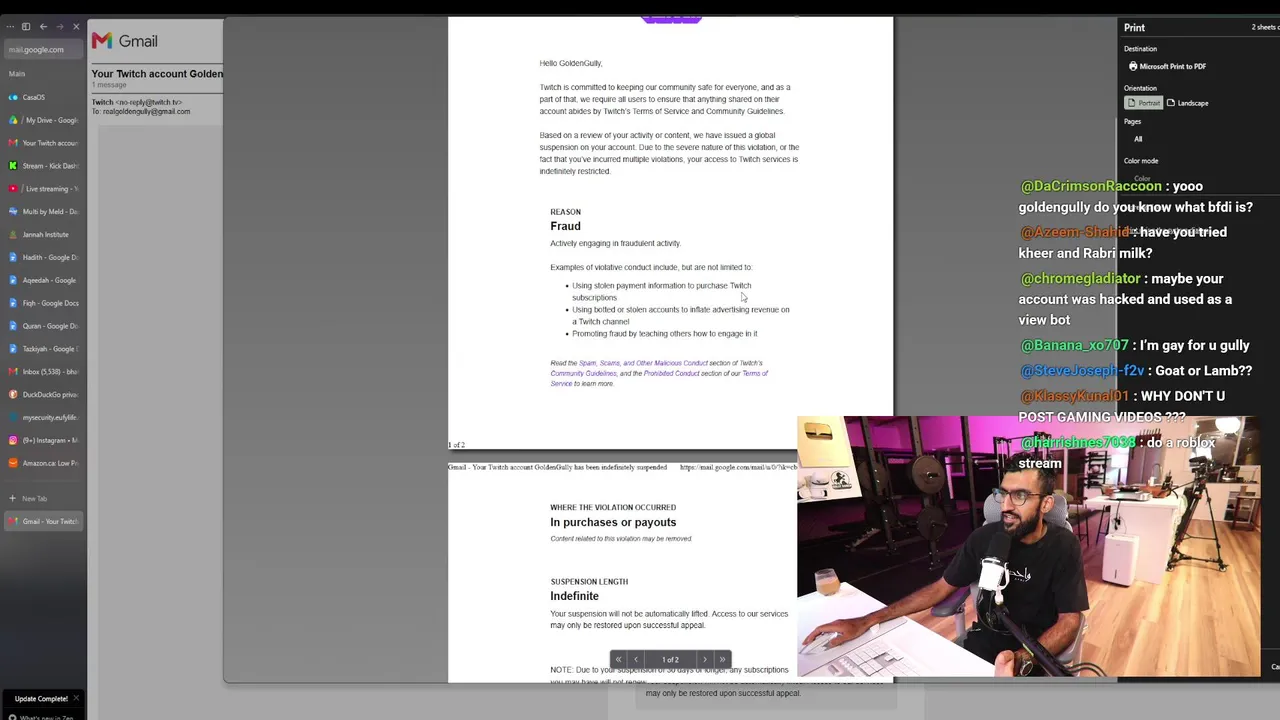Switch to the mysecurity.eufylife tab

(43, 417)
